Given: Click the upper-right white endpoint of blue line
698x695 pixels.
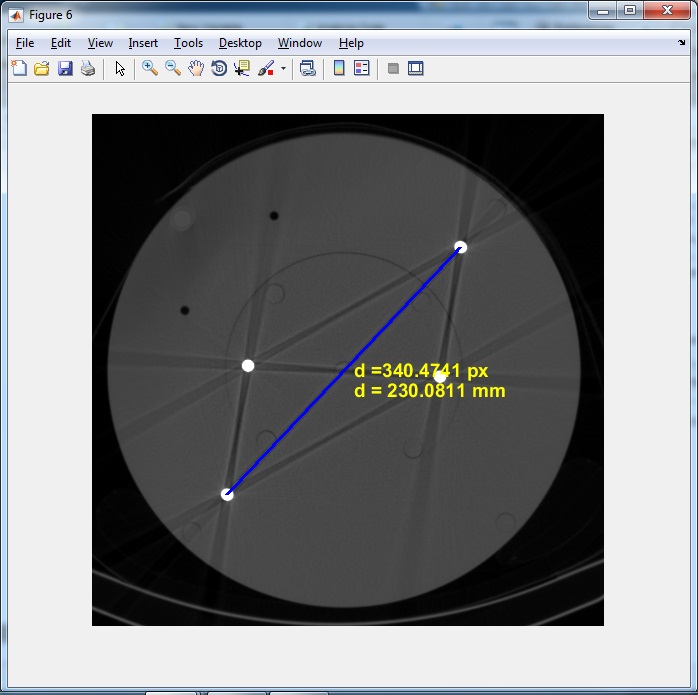Looking at the screenshot, I should pos(461,247).
